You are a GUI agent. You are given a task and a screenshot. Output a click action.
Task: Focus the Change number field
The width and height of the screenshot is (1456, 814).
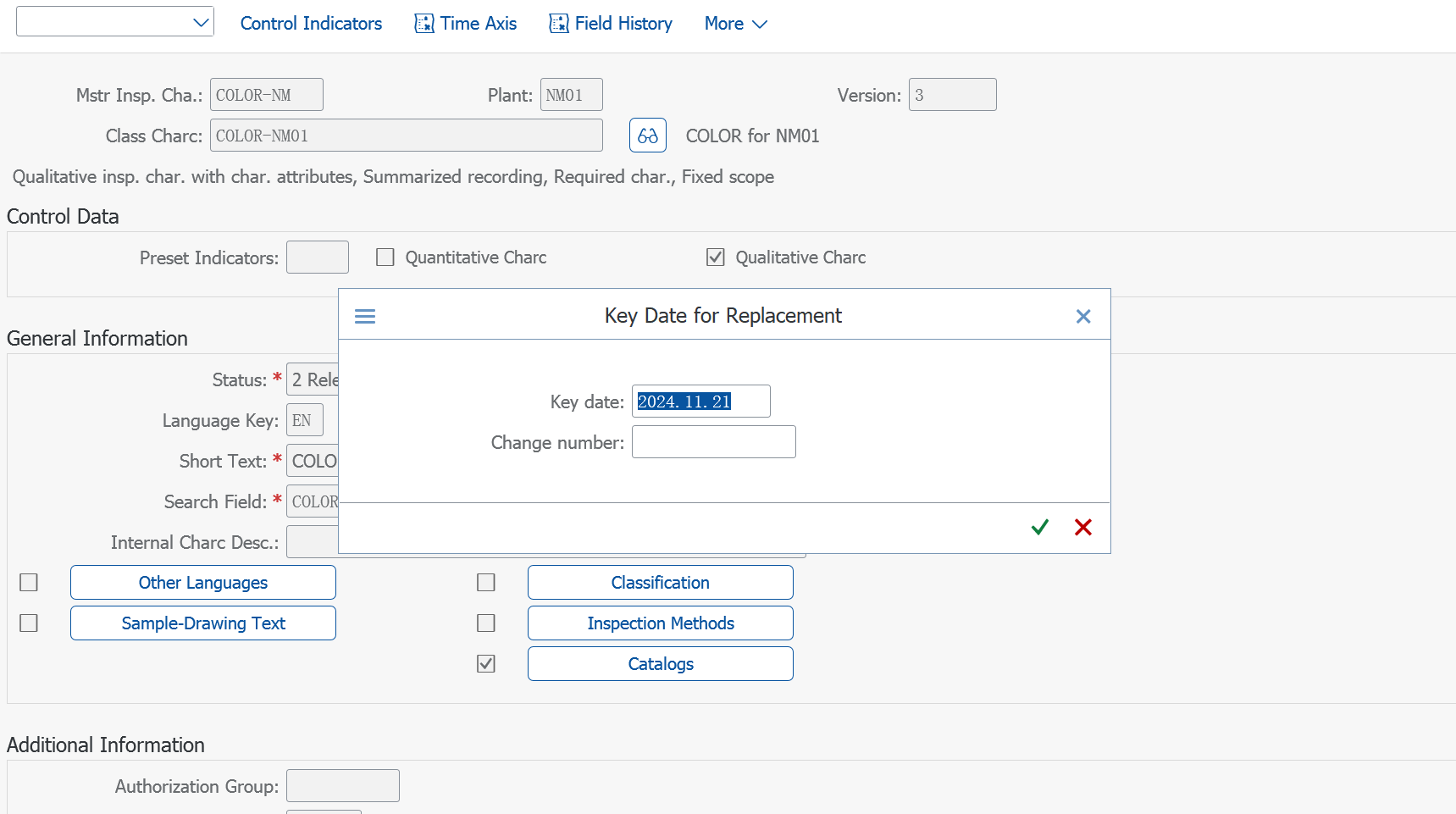click(713, 442)
